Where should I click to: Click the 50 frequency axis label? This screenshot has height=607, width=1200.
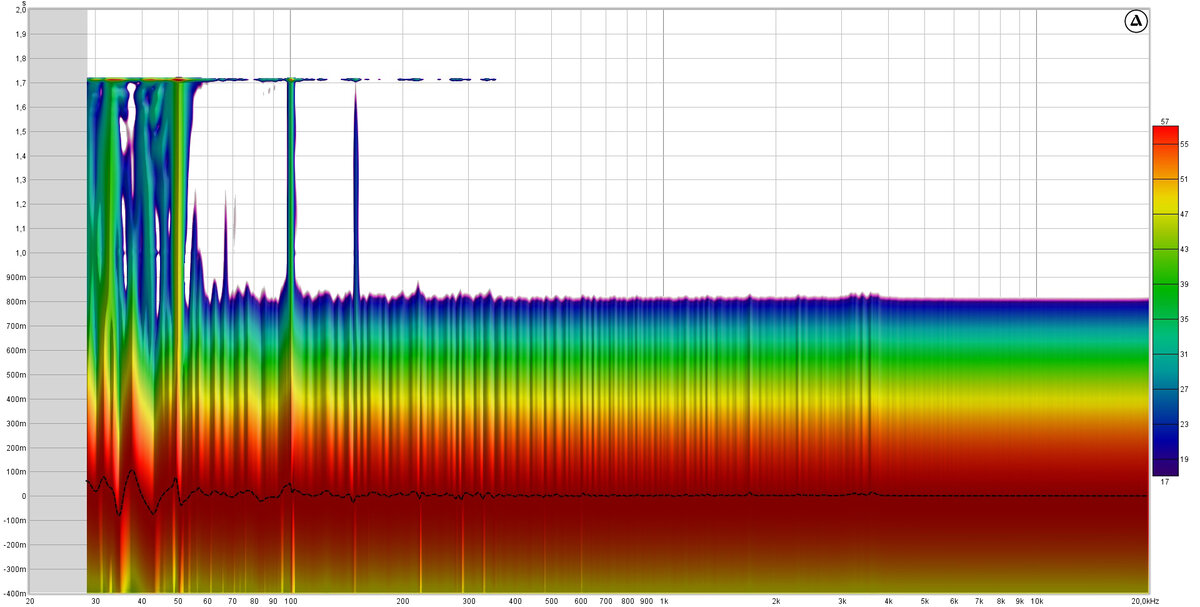tap(178, 601)
